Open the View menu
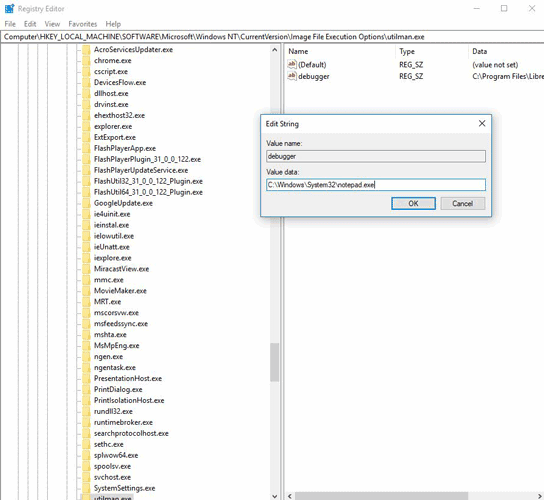The width and height of the screenshot is (544, 500). (52, 24)
